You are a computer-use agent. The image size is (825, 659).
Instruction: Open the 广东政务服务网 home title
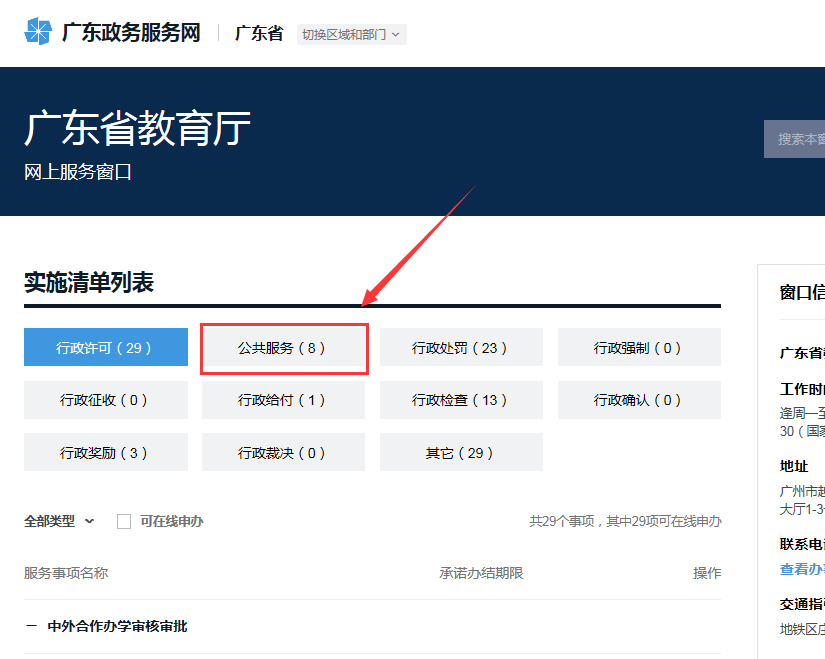131,33
